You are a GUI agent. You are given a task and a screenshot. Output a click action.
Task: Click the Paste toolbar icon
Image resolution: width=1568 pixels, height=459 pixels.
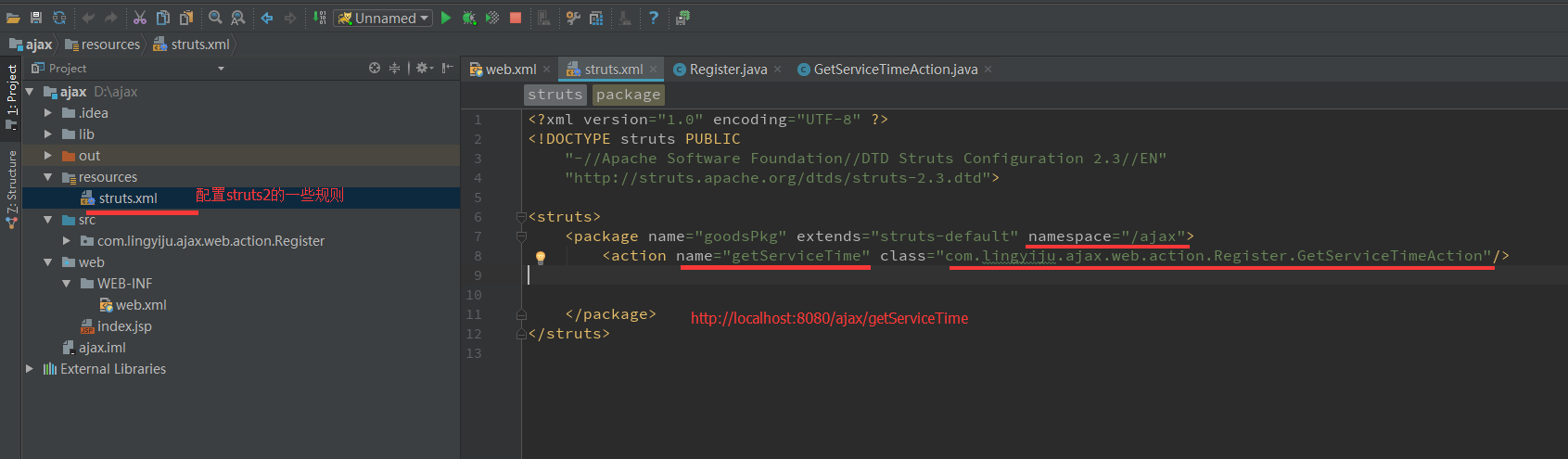186,18
